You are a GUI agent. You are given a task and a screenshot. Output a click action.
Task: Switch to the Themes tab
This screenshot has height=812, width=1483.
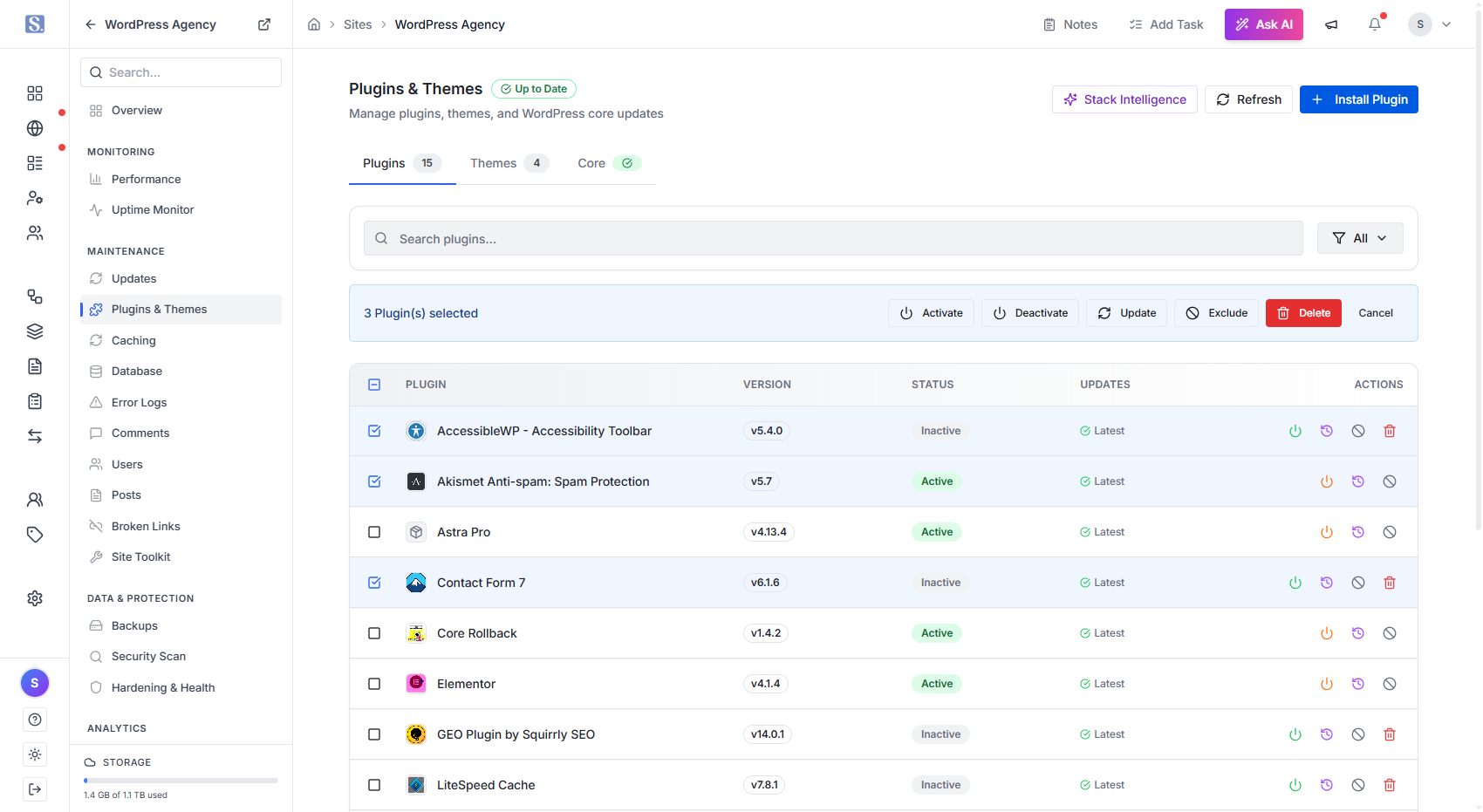coord(509,163)
